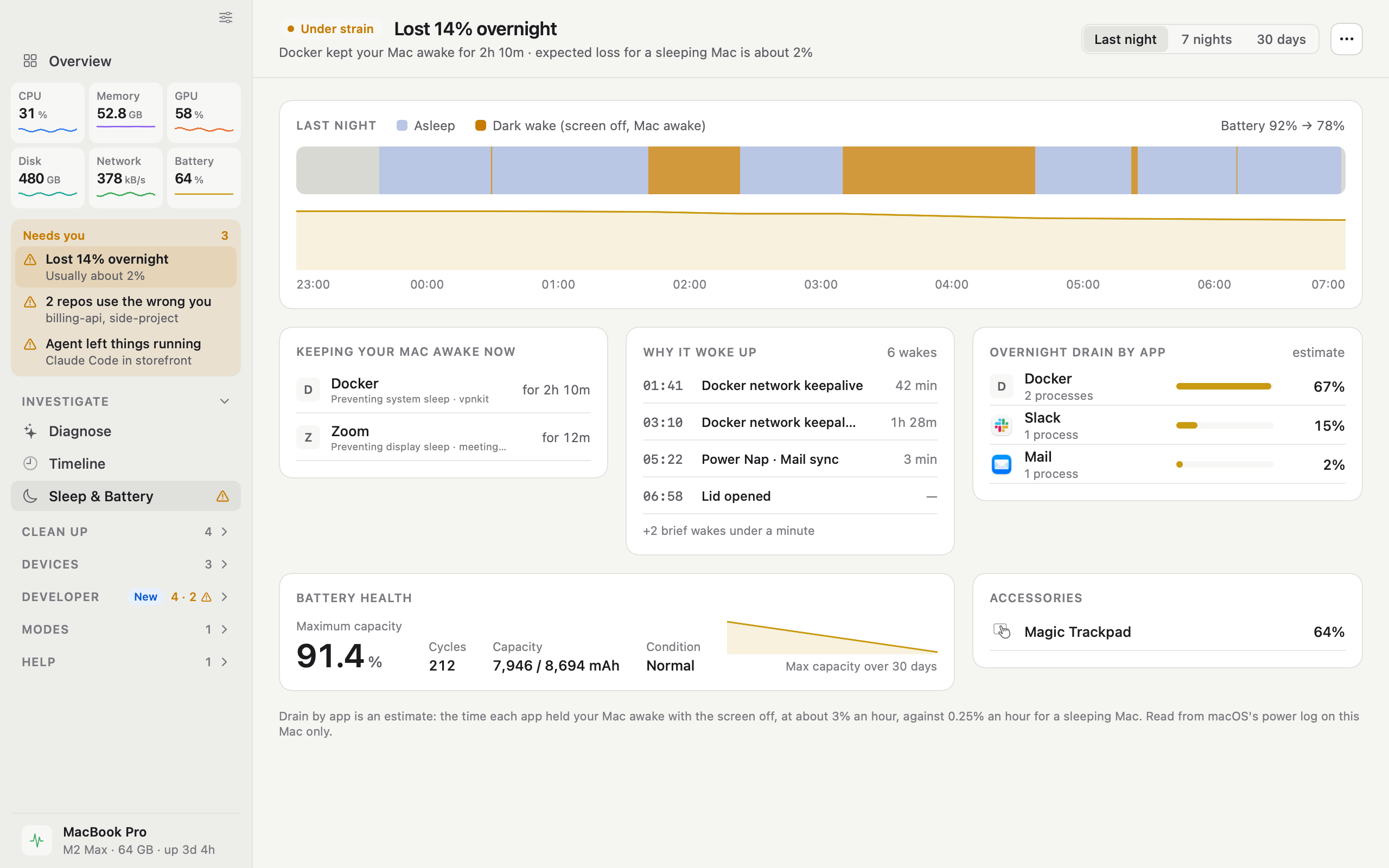The image size is (1389, 868).
Task: Click the Slack icon in Overnight Drain
Action: point(1002,425)
